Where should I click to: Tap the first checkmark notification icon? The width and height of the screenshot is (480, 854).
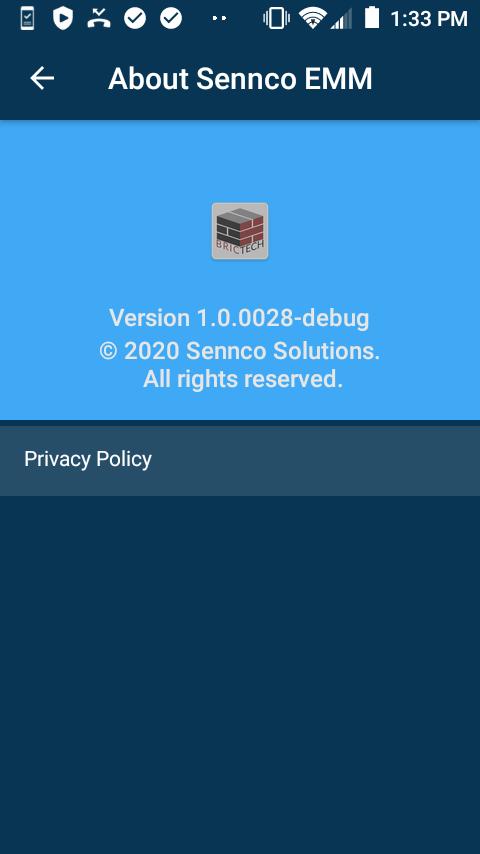coord(135,19)
